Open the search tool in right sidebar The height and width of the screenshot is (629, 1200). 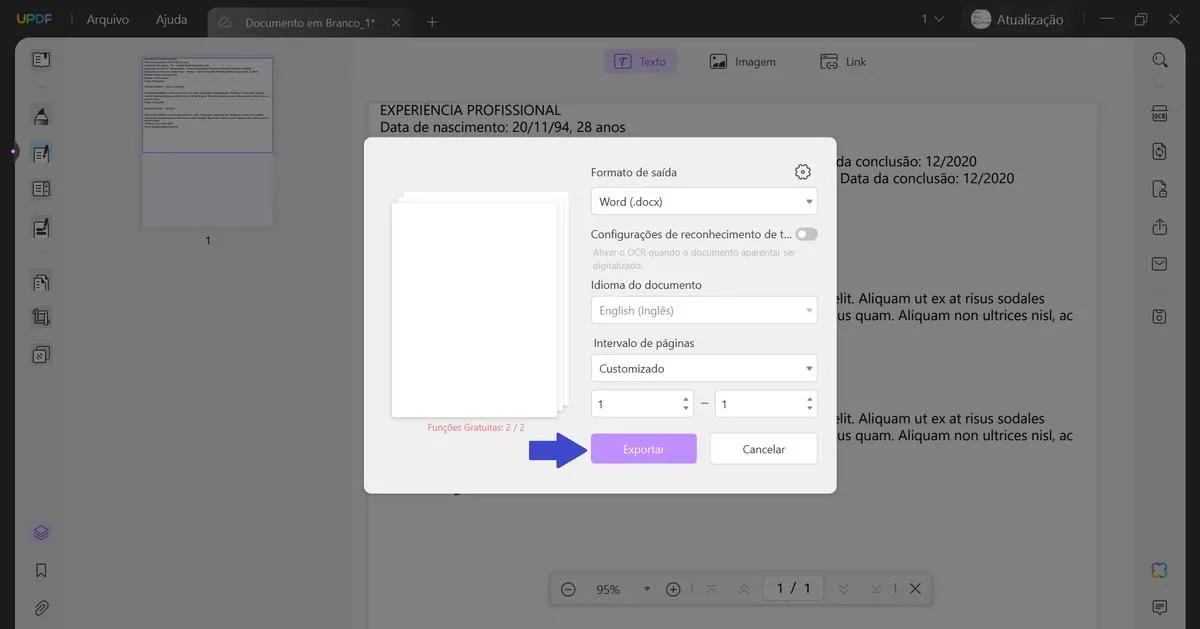(1159, 59)
